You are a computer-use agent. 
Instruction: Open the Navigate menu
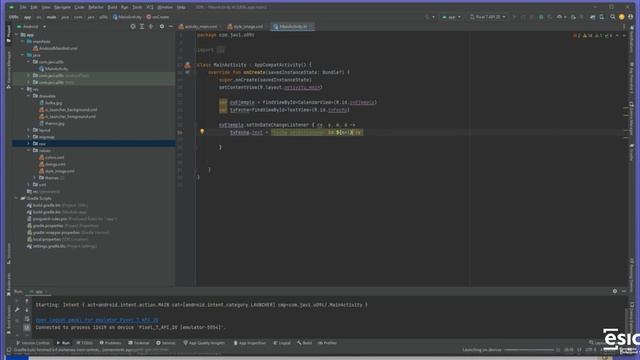point(62,7)
